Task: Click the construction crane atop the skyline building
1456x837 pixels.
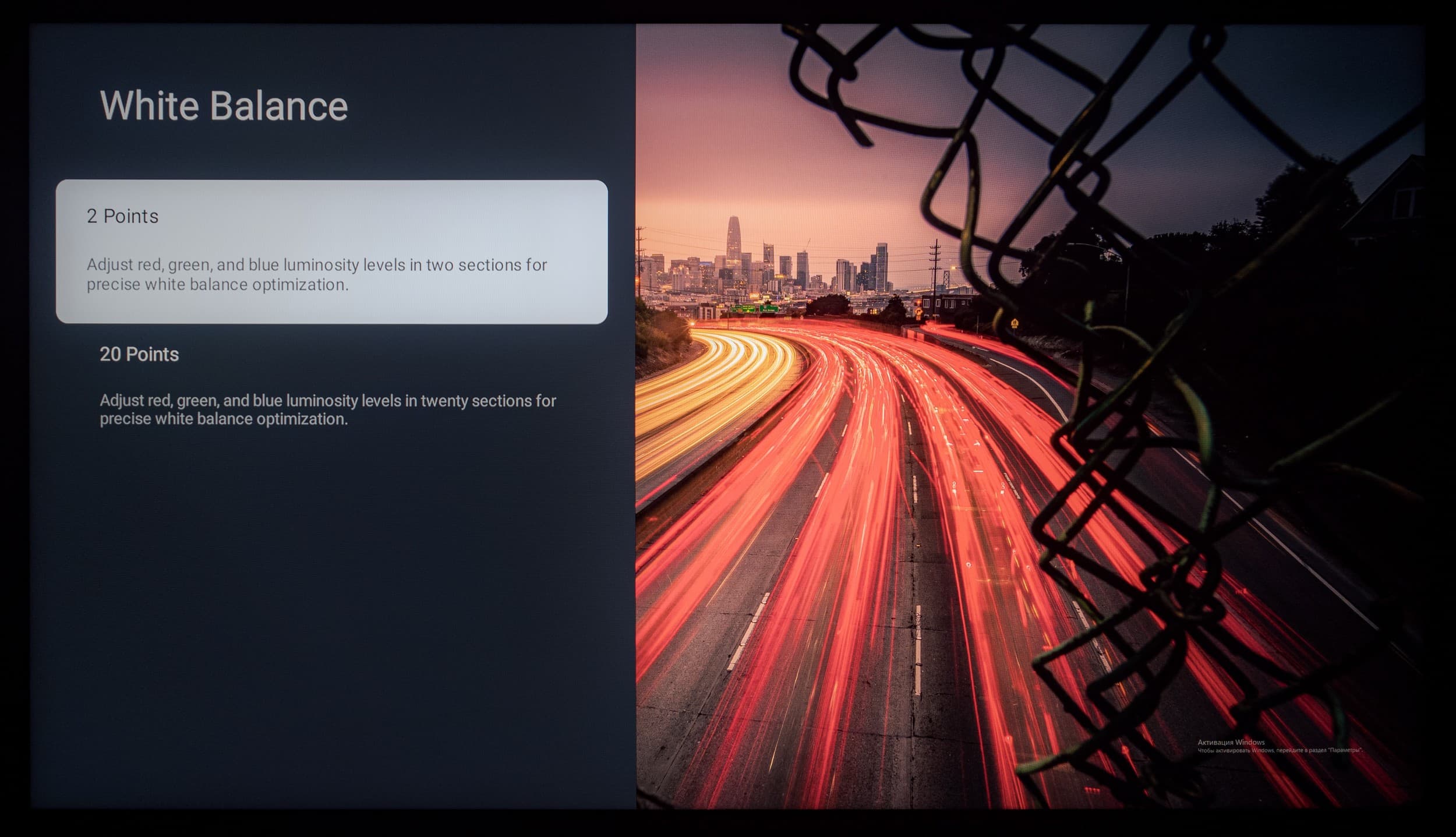Action: point(807,243)
